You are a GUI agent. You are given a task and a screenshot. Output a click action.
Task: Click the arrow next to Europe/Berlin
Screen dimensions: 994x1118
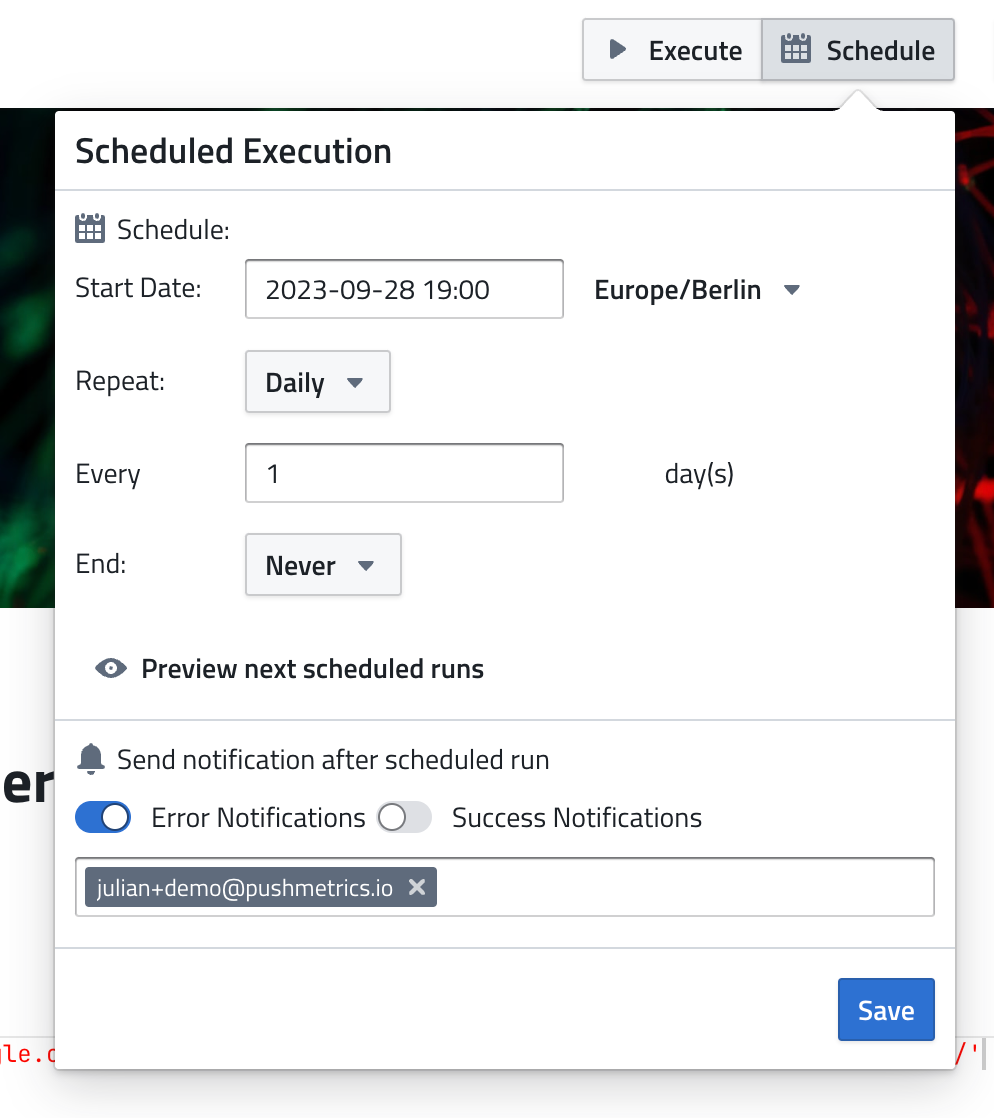pos(792,291)
